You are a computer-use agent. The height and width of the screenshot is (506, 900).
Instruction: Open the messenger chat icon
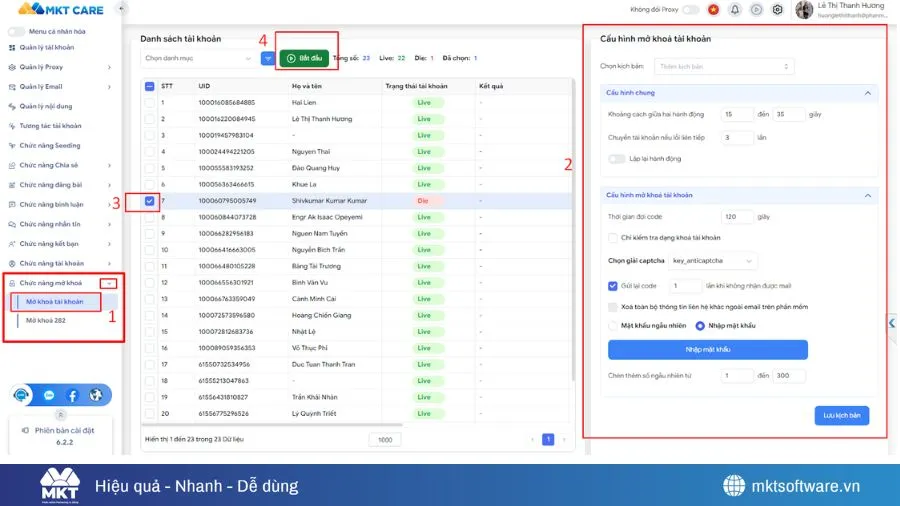(49, 395)
